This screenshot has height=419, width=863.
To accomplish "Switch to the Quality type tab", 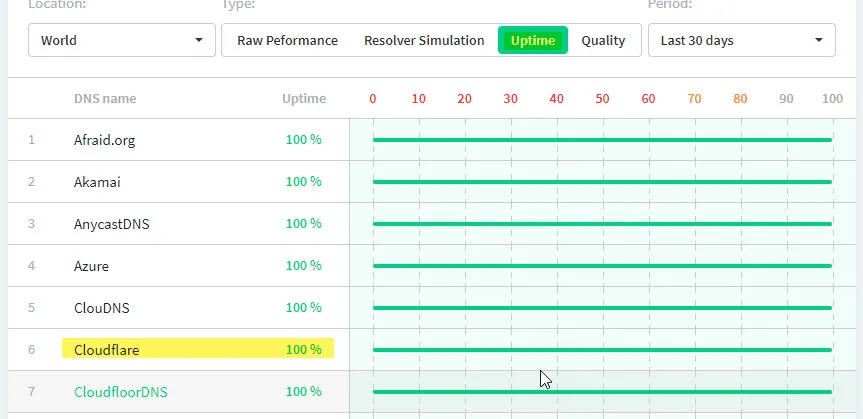I will point(603,40).
